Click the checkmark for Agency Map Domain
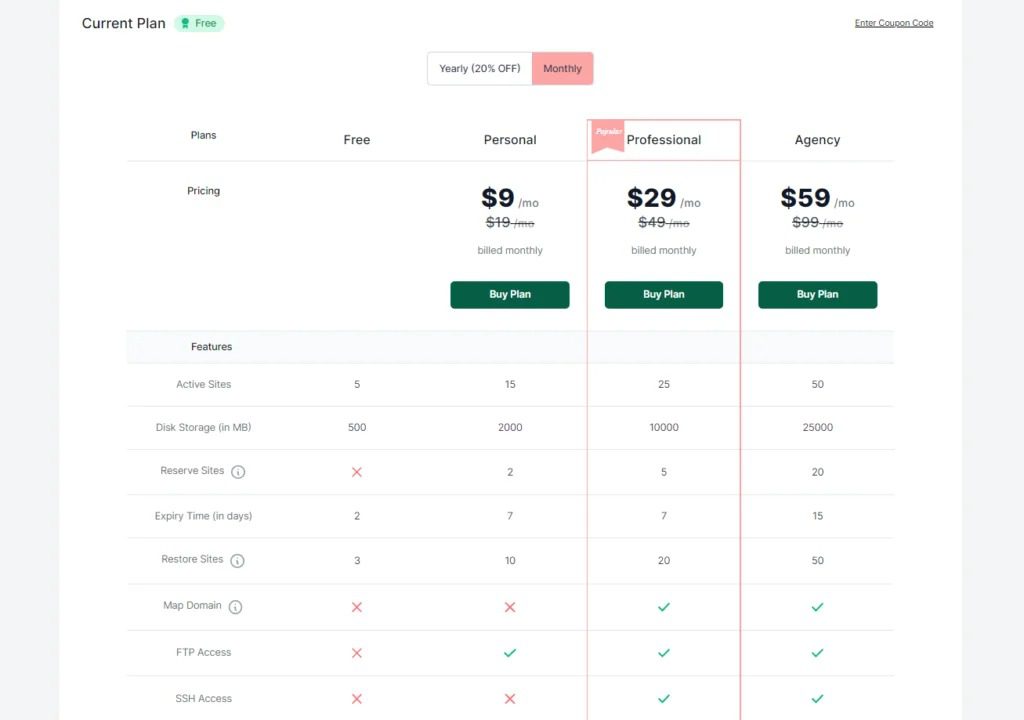Screen dimensions: 1024x720 pyautogui.click(x=817, y=607)
